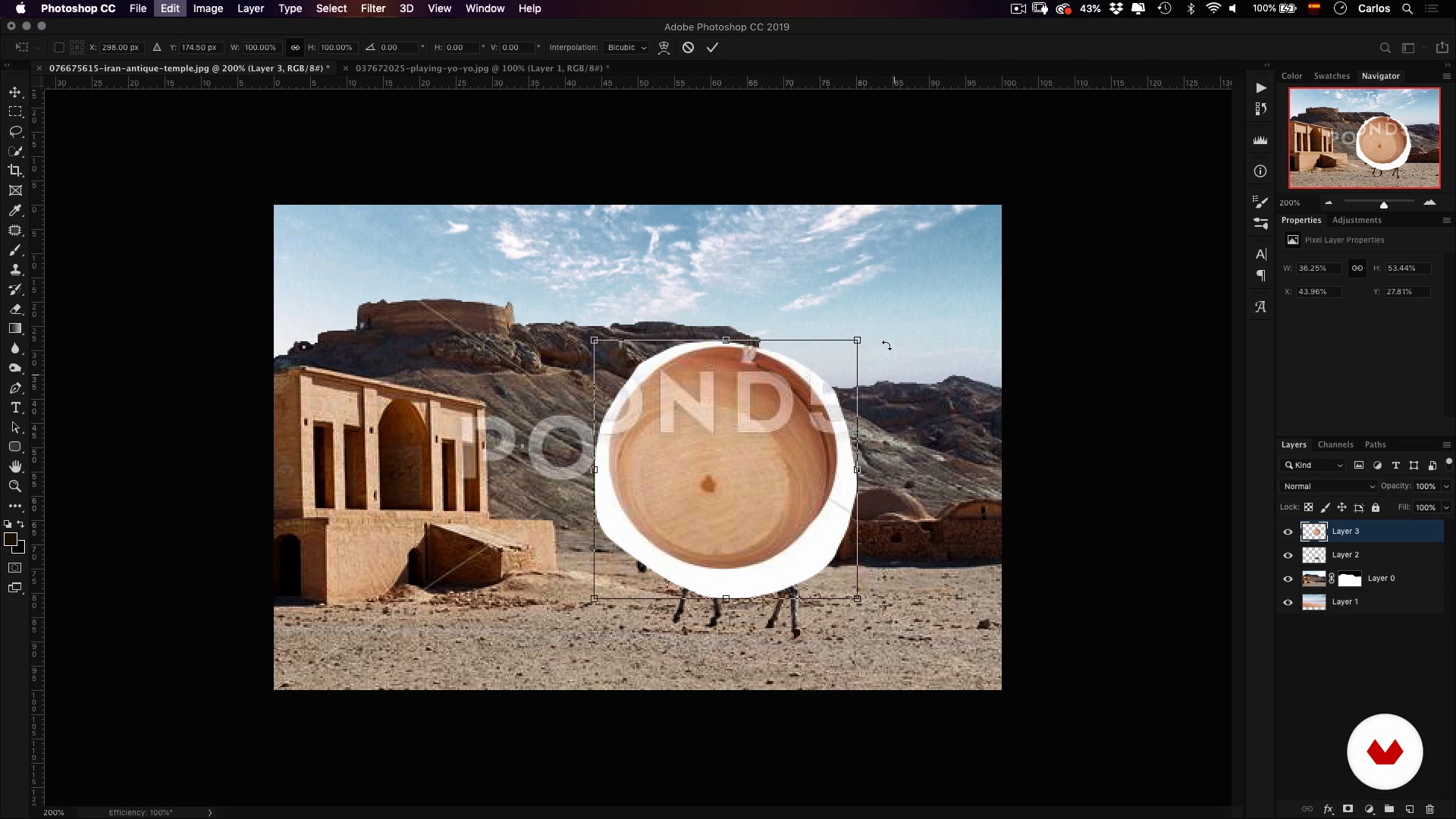Toggle visibility of Layer 1
This screenshot has width=1456, height=819.
(x=1288, y=602)
